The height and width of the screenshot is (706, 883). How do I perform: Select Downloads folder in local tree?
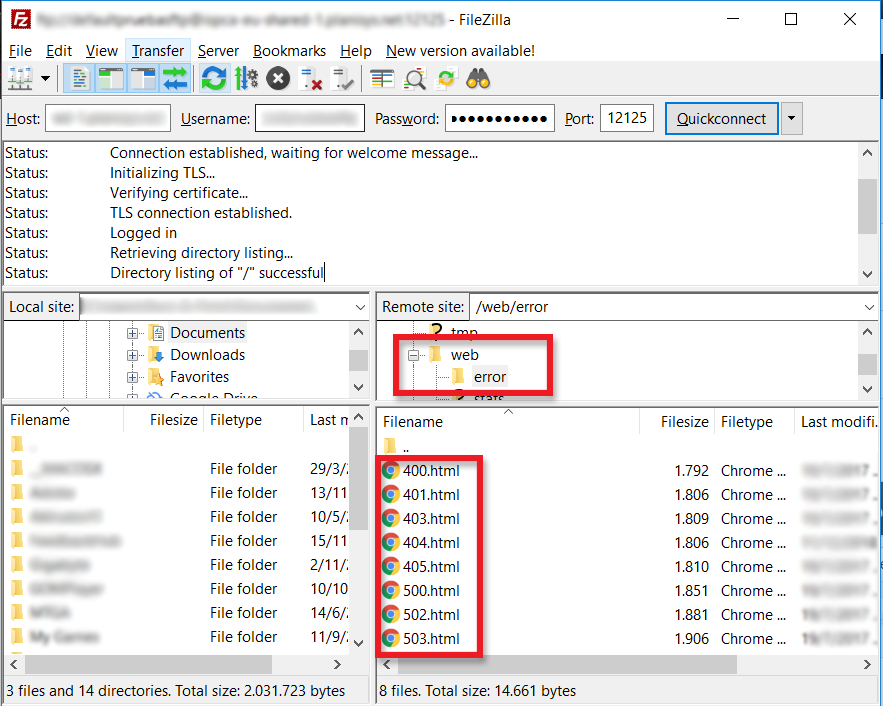pyautogui.click(x=207, y=355)
